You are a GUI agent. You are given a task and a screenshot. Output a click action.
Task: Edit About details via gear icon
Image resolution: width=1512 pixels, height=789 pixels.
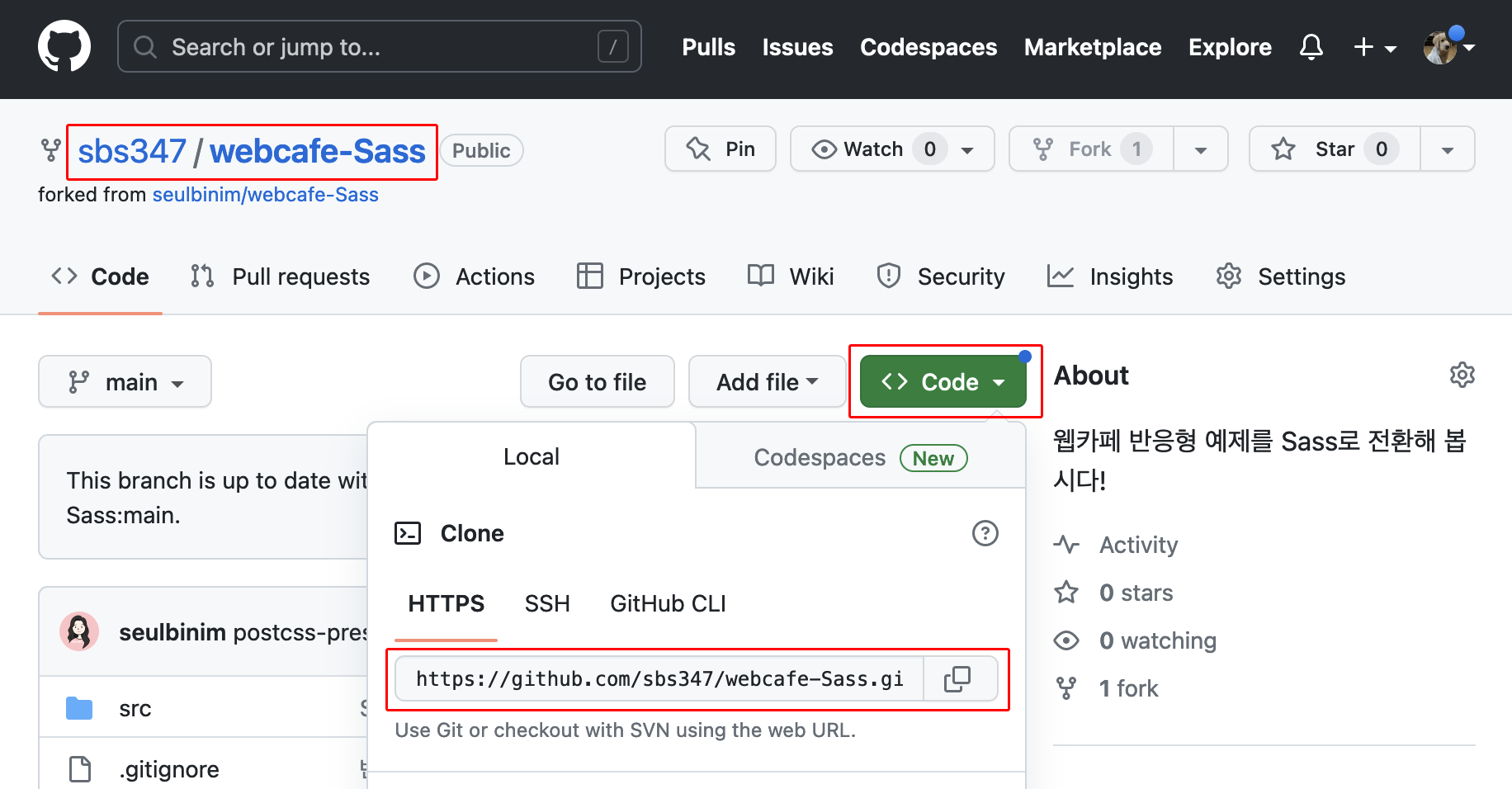(1462, 375)
